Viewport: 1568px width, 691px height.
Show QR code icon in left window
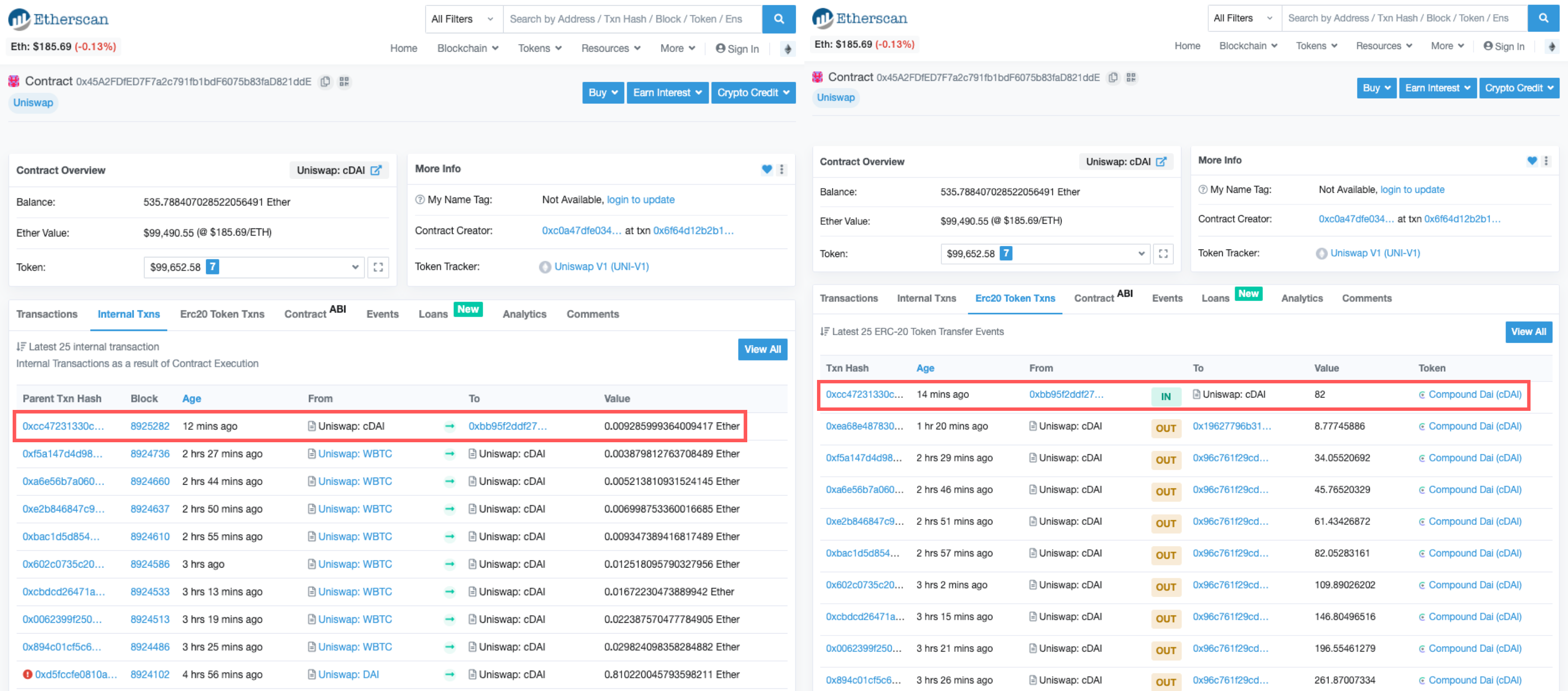tap(345, 82)
